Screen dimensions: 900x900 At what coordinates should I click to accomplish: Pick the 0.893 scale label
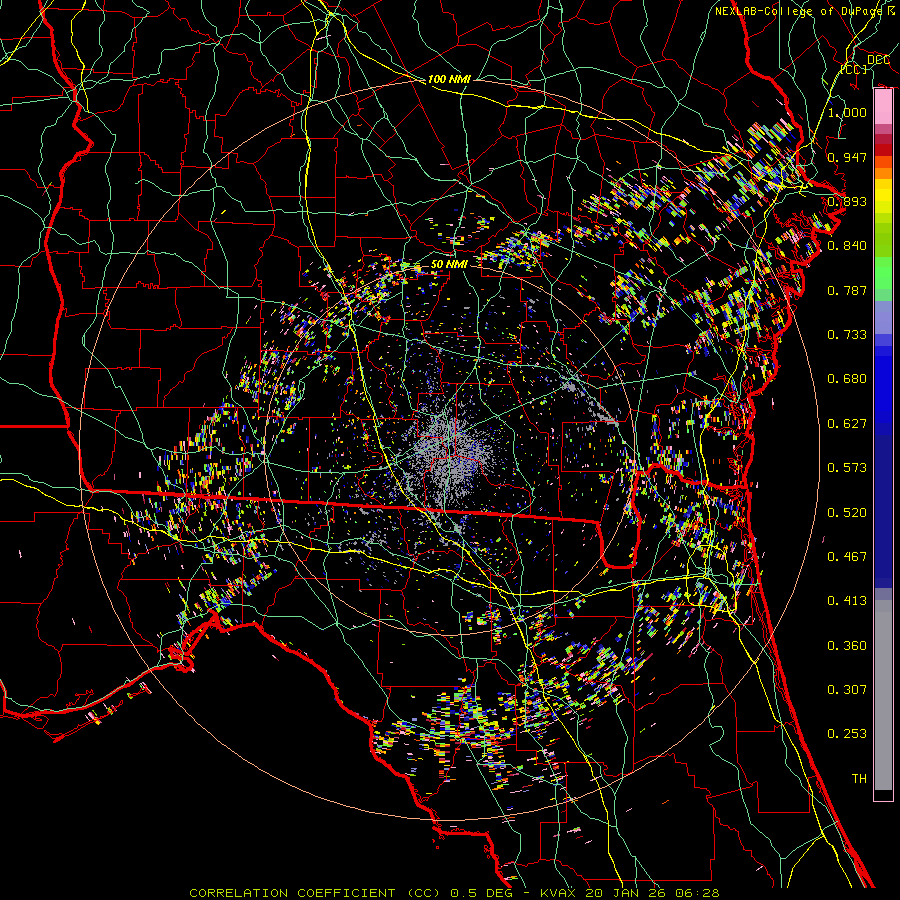click(x=847, y=202)
